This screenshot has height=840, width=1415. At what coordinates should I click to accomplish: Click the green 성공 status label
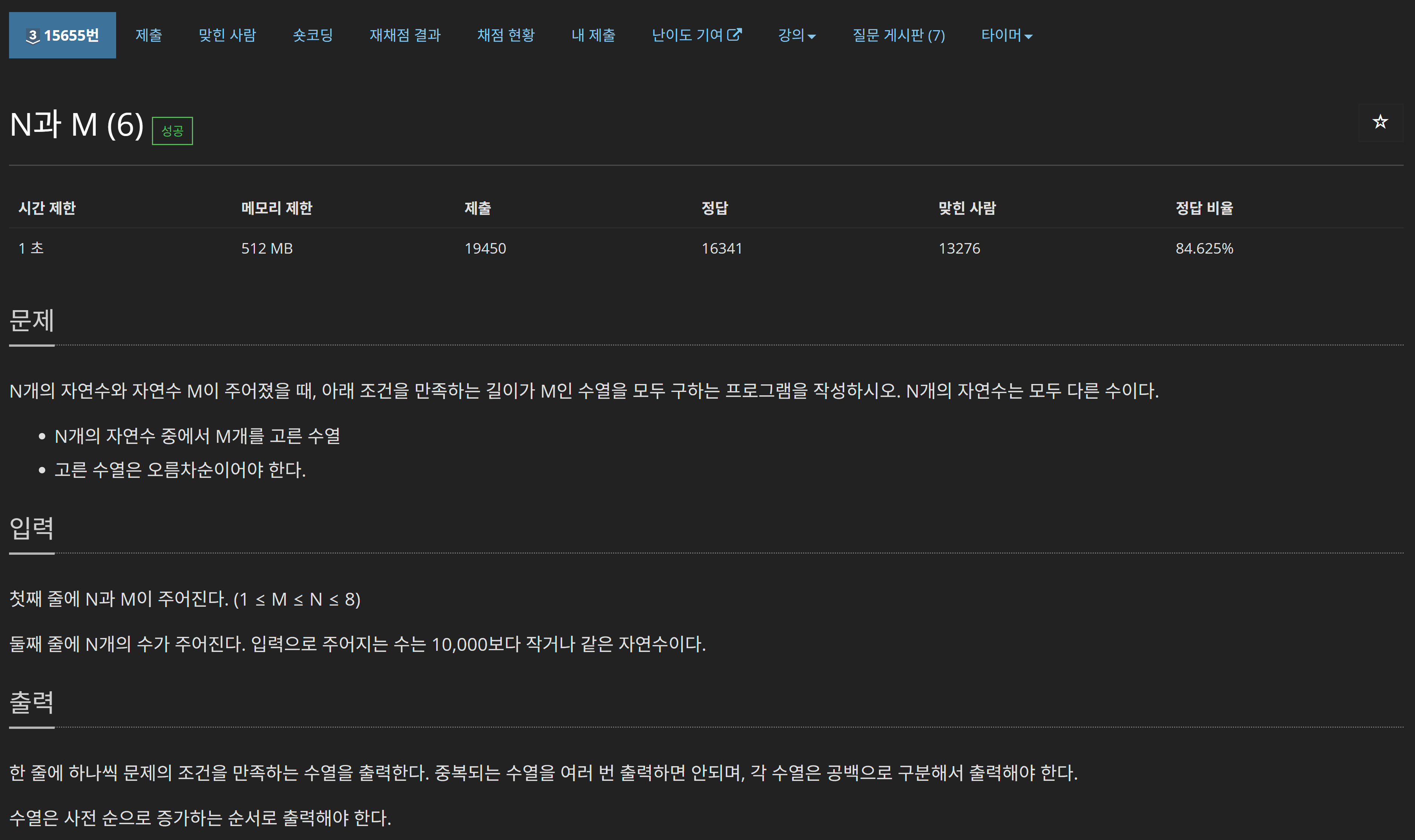tap(172, 131)
